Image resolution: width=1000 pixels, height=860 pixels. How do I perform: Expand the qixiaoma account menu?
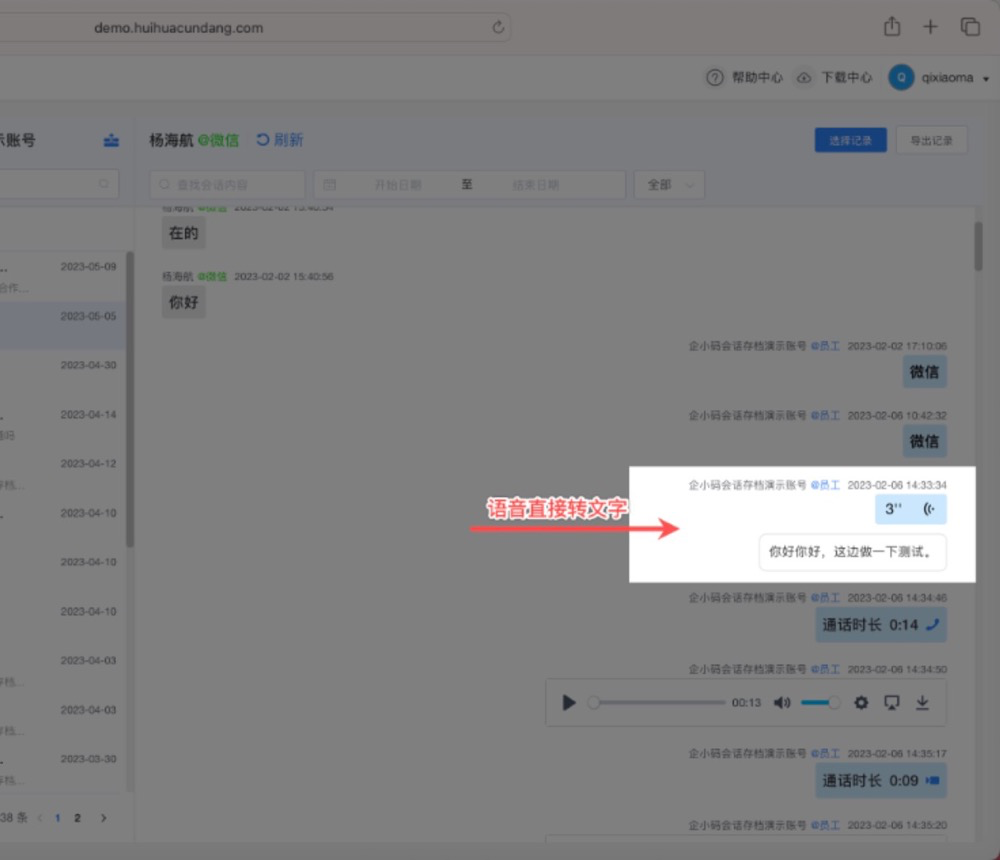tap(986, 78)
